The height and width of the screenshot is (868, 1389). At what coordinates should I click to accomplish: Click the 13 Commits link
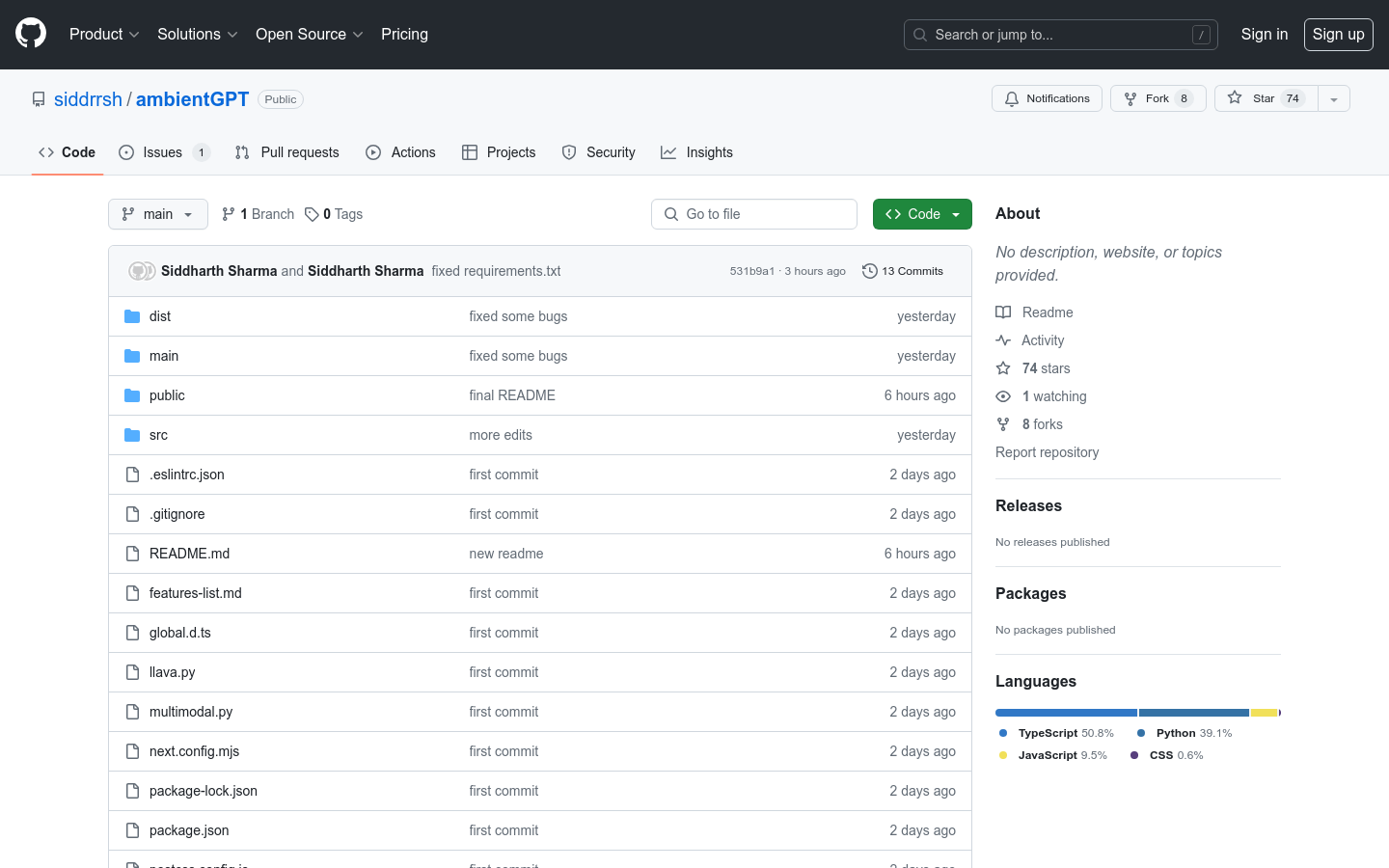click(903, 271)
